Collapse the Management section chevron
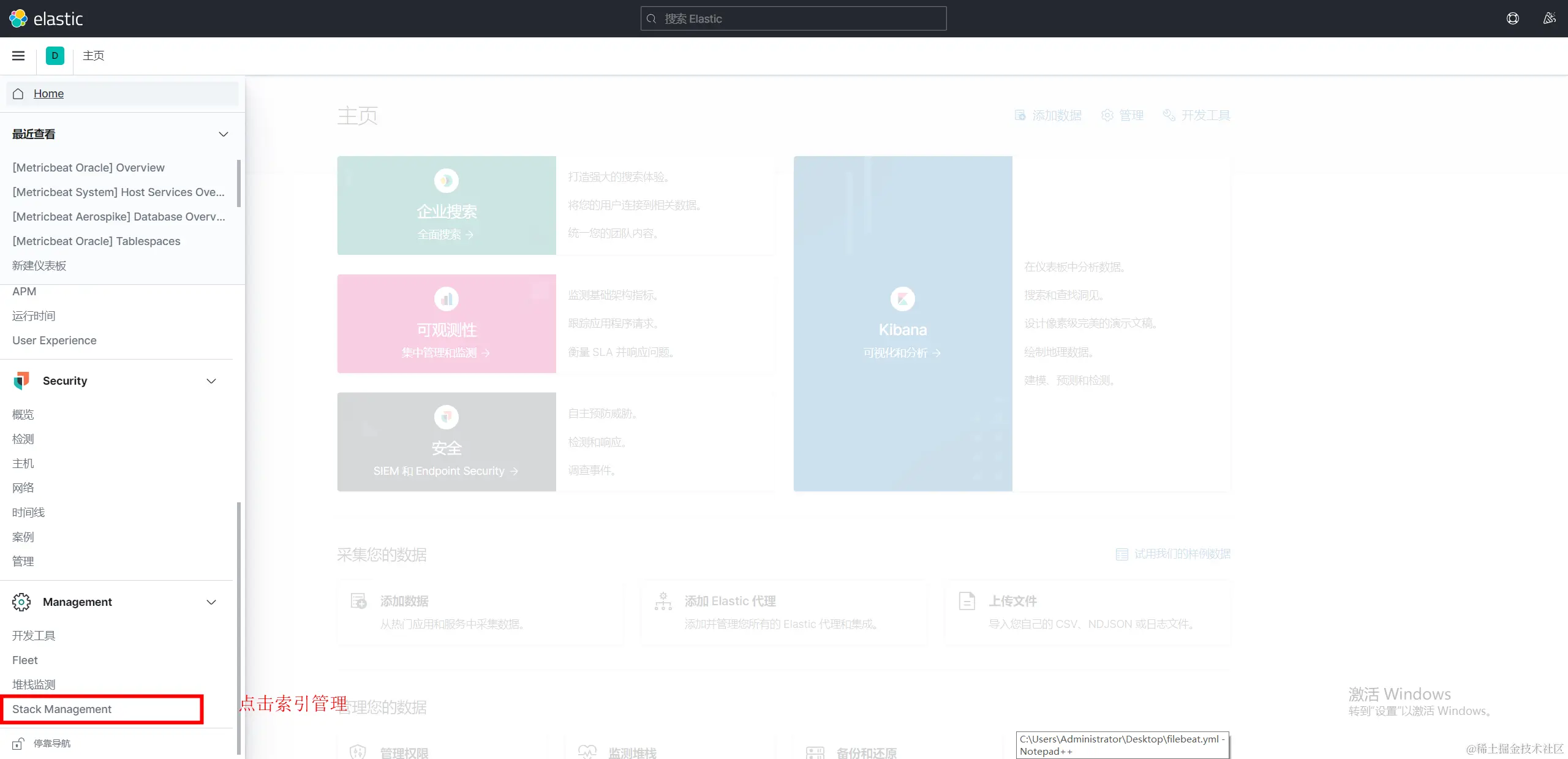Screen dimensions: 1568x759 tap(211, 602)
